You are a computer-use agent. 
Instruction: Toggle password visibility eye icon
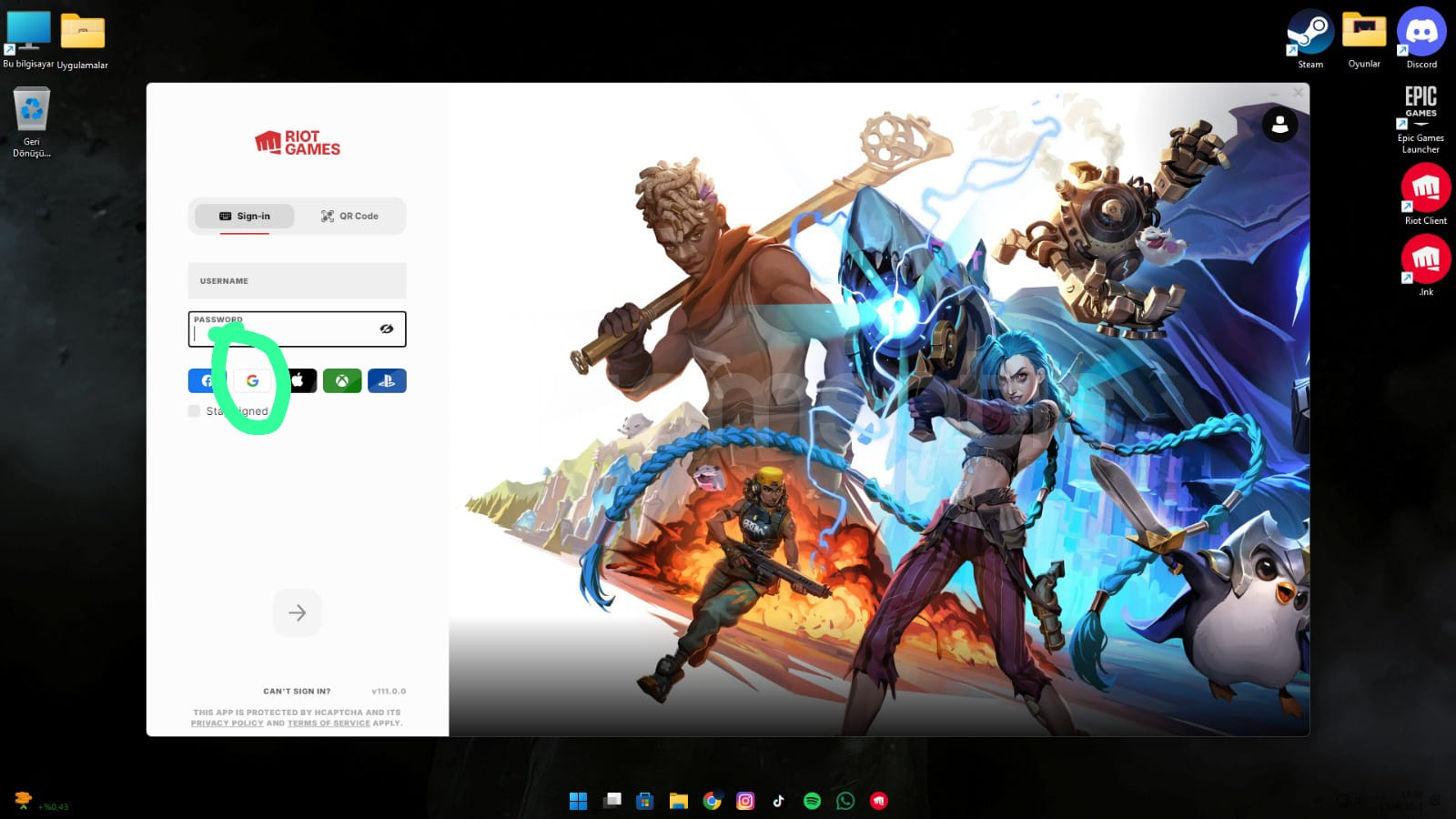387,329
